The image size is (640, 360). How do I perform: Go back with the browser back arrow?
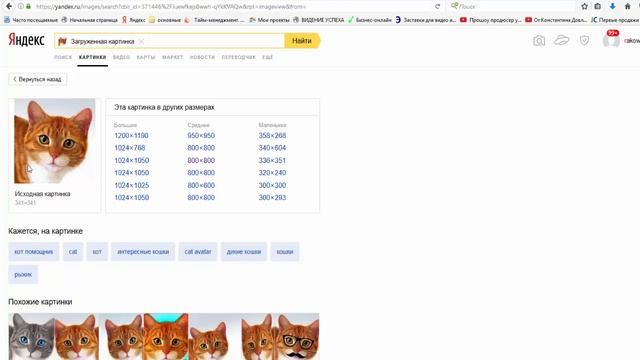click(9, 6)
